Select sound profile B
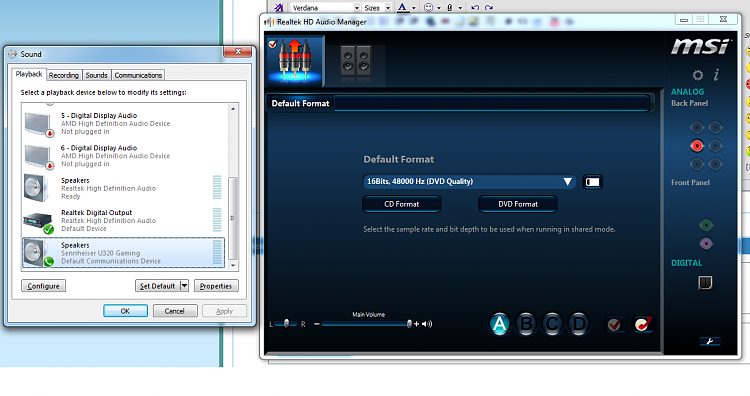The image size is (750, 396). [x=526, y=324]
